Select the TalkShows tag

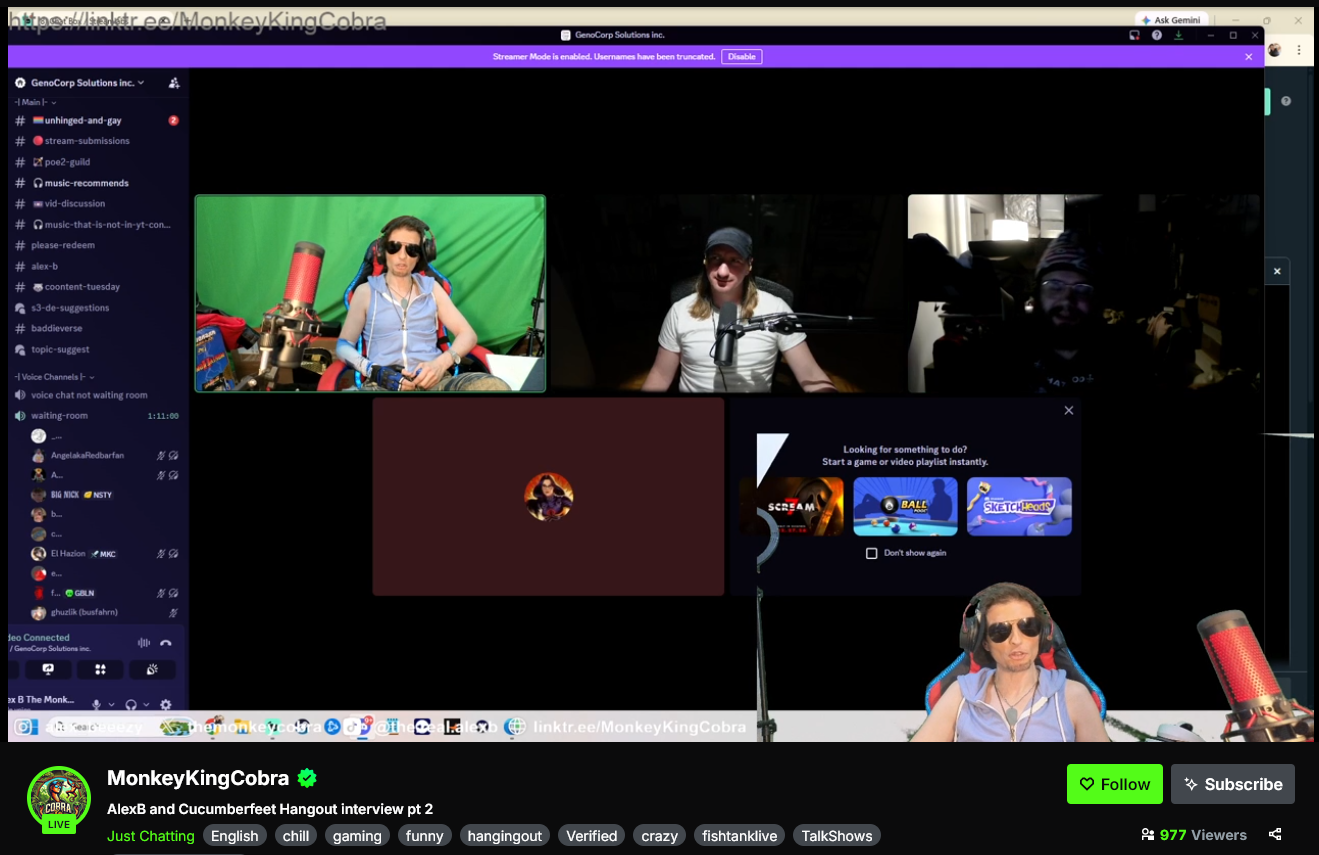pos(837,836)
